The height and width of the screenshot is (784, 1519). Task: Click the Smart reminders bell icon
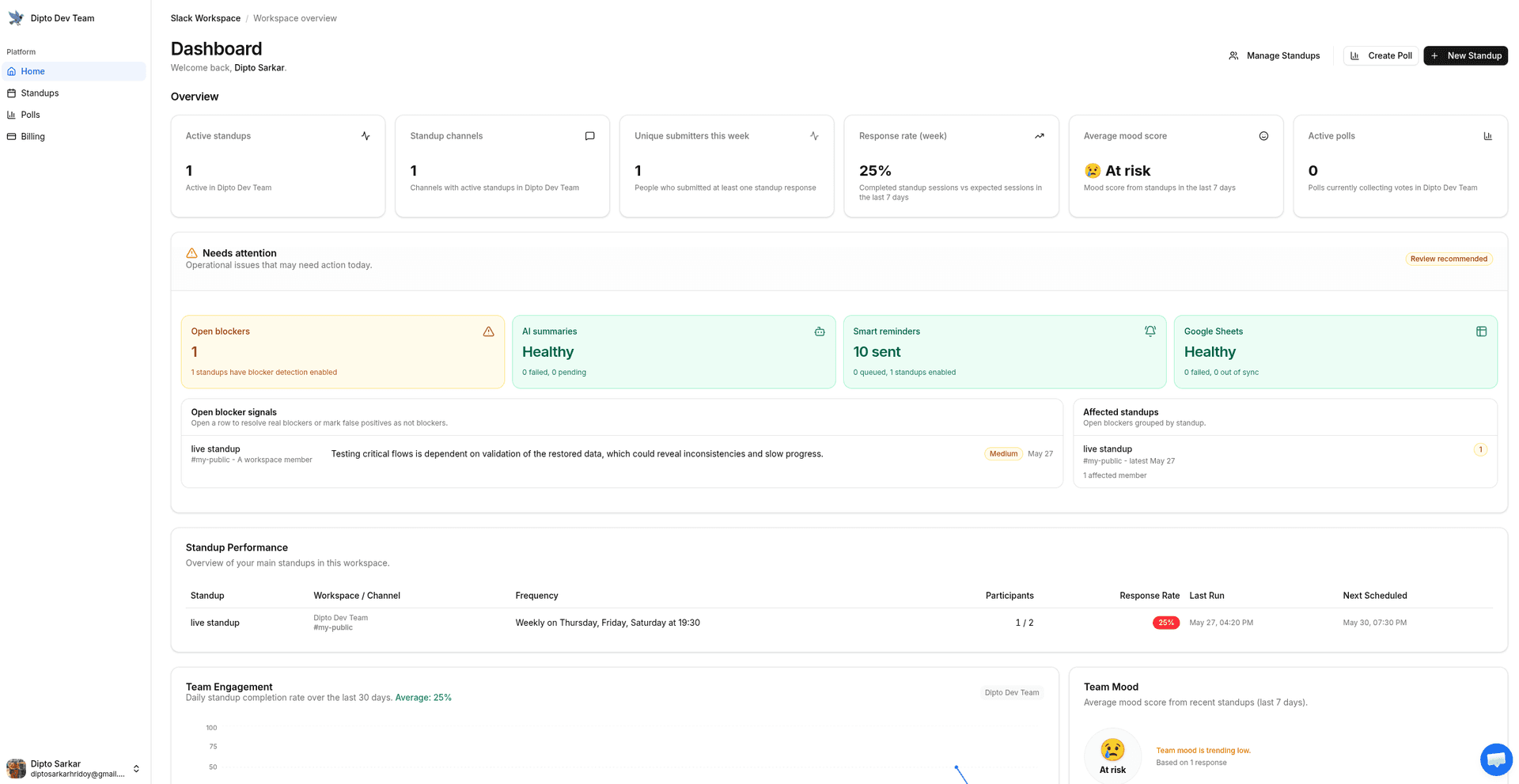tap(1150, 331)
